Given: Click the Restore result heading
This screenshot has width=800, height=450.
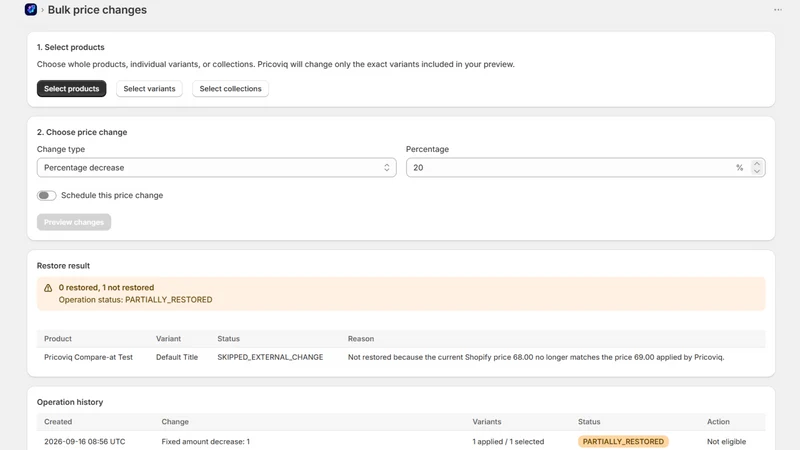Looking at the screenshot, I should [63, 266].
